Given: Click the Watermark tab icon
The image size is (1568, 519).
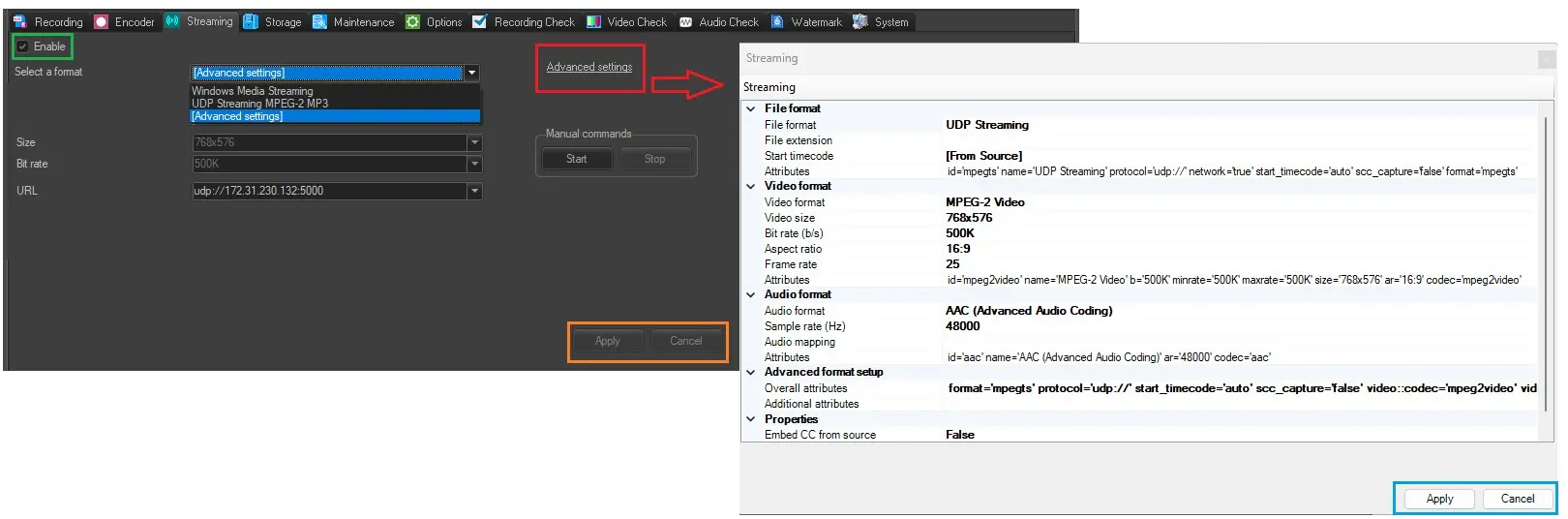Looking at the screenshot, I should pos(777,21).
